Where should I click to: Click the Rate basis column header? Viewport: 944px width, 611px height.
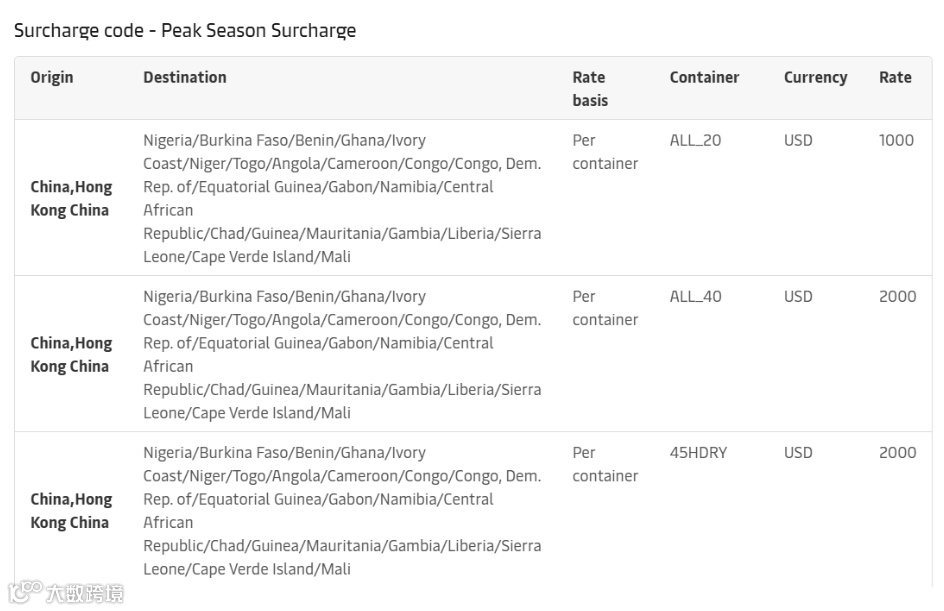coord(590,89)
